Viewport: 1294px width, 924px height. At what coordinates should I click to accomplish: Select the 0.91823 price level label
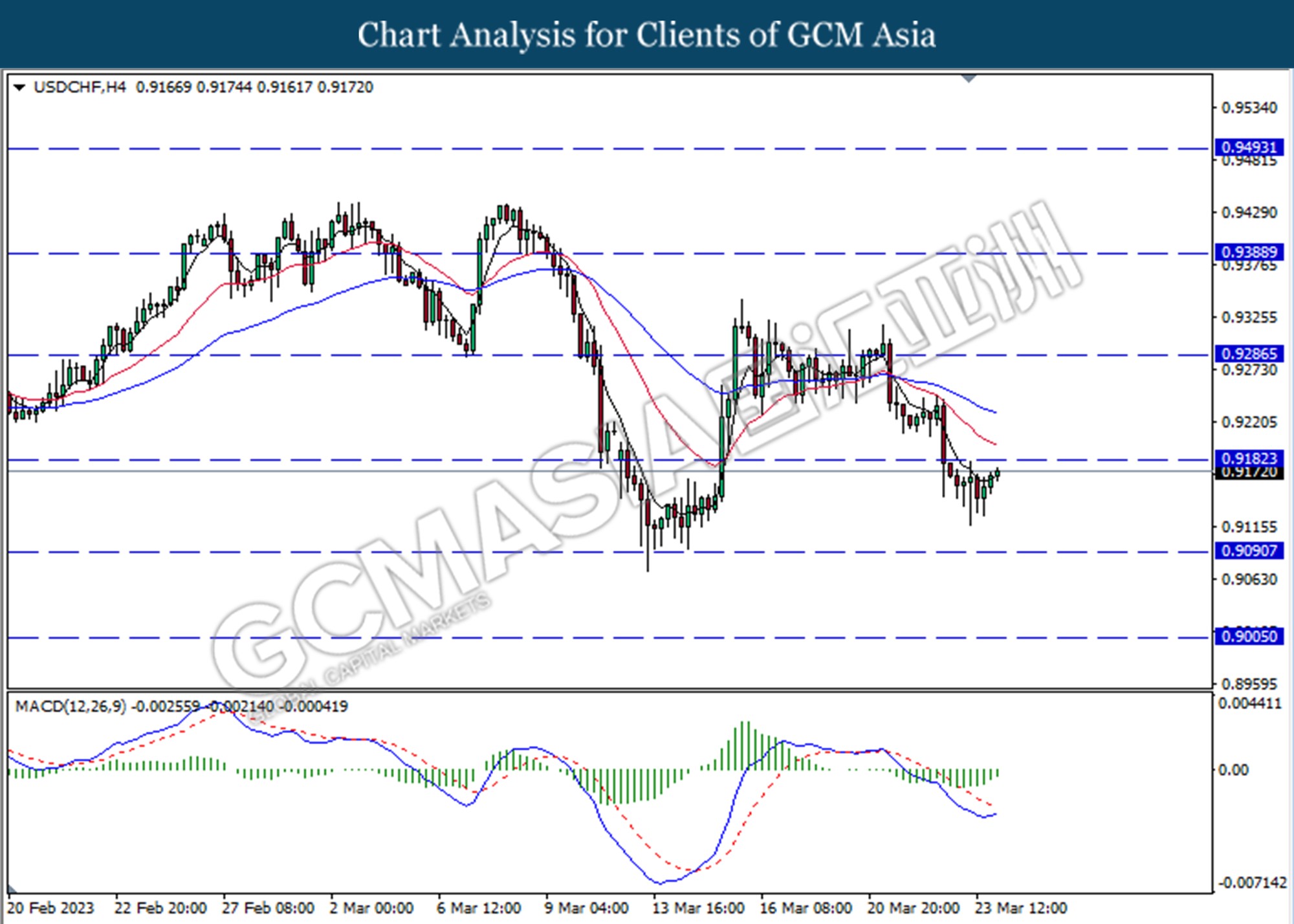tap(1249, 459)
